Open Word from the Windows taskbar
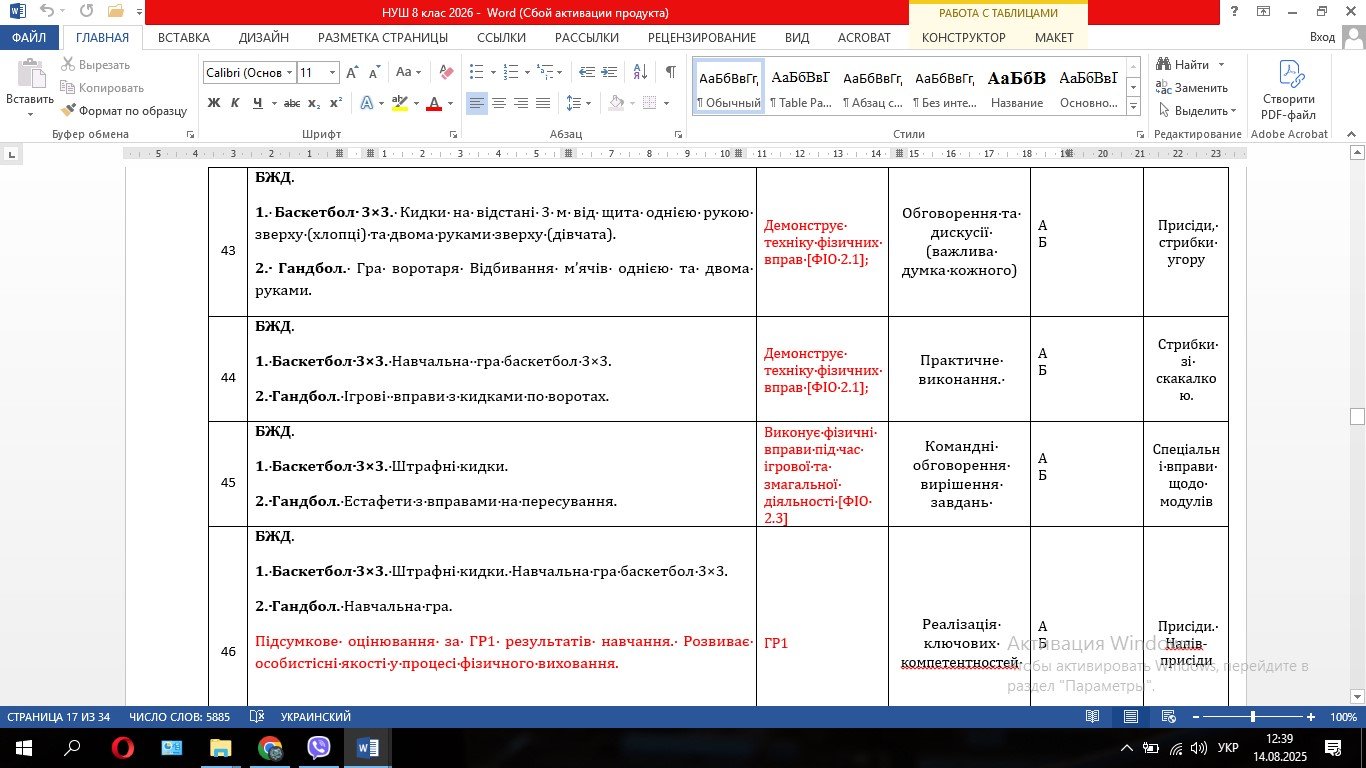This screenshot has width=1366, height=768. (x=367, y=747)
